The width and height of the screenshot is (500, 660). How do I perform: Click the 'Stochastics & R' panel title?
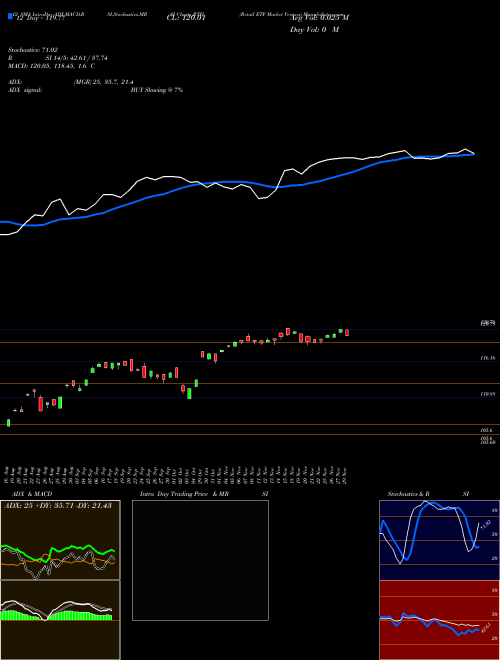tap(408, 494)
